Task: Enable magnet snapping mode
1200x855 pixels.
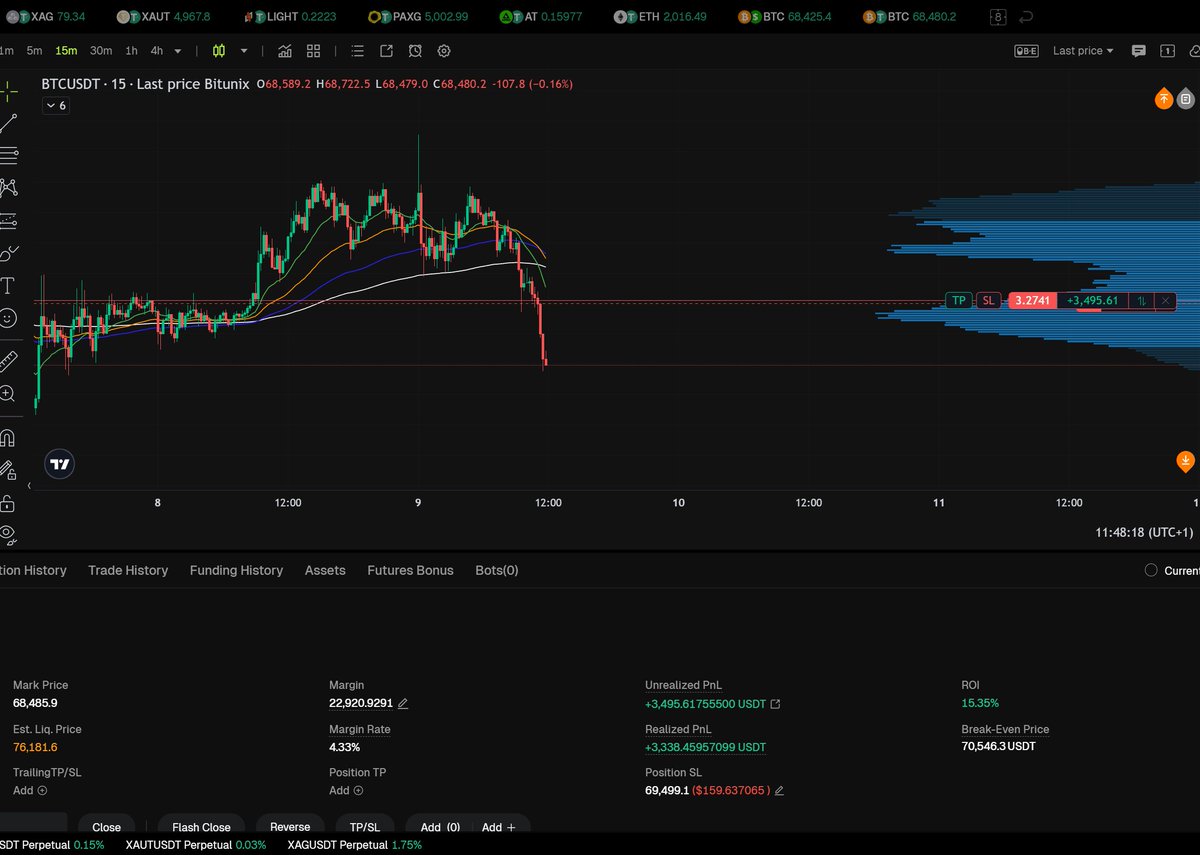Action: pyautogui.click(x=10, y=437)
